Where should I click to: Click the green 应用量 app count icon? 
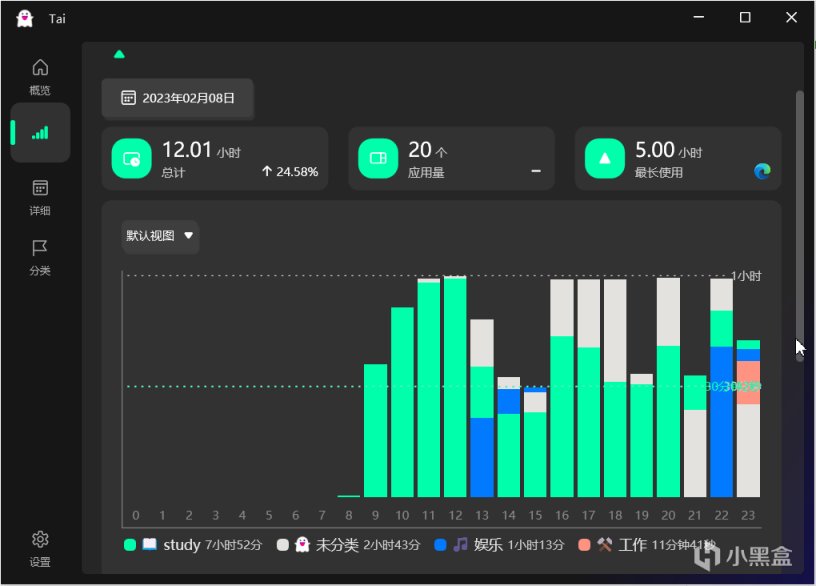[378, 159]
